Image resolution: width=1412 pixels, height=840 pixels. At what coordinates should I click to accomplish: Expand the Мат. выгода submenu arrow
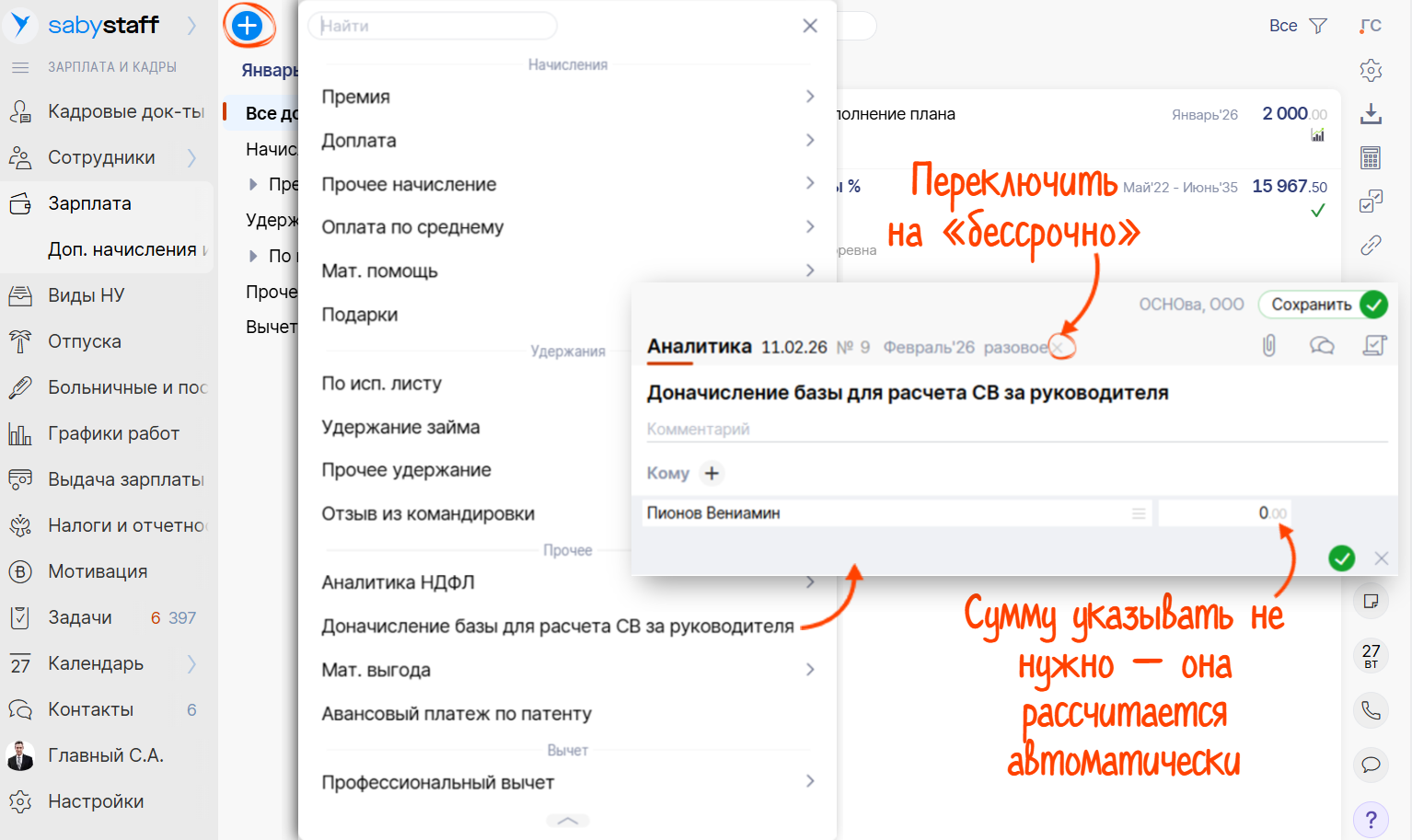coord(809,670)
